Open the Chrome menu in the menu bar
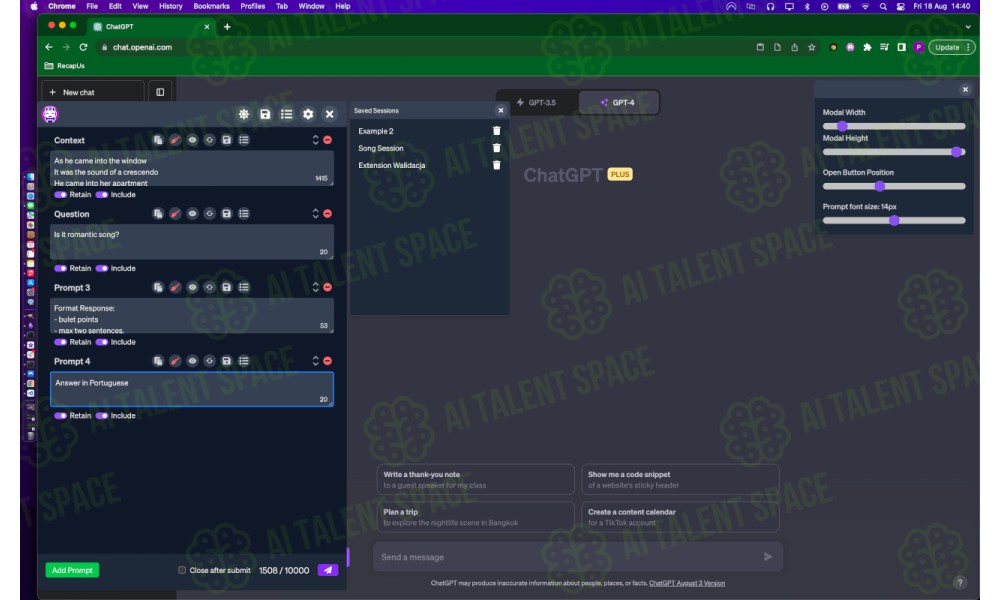Image resolution: width=1000 pixels, height=600 pixels. pyautogui.click(x=62, y=6)
